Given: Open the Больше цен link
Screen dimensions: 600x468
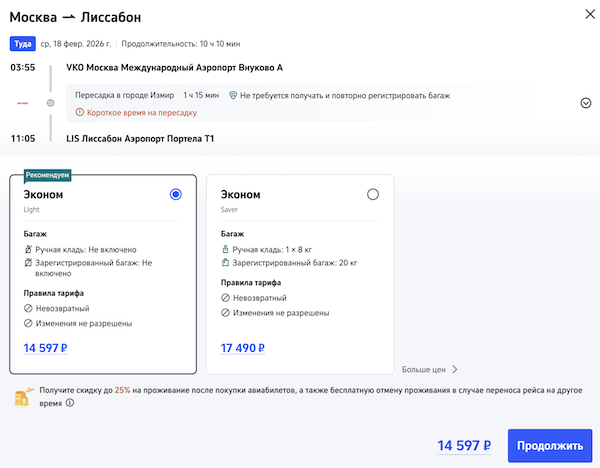Looking at the screenshot, I should (430, 368).
